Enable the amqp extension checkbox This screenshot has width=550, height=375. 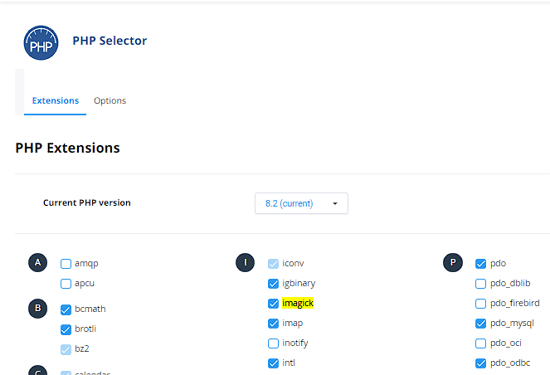(66, 263)
